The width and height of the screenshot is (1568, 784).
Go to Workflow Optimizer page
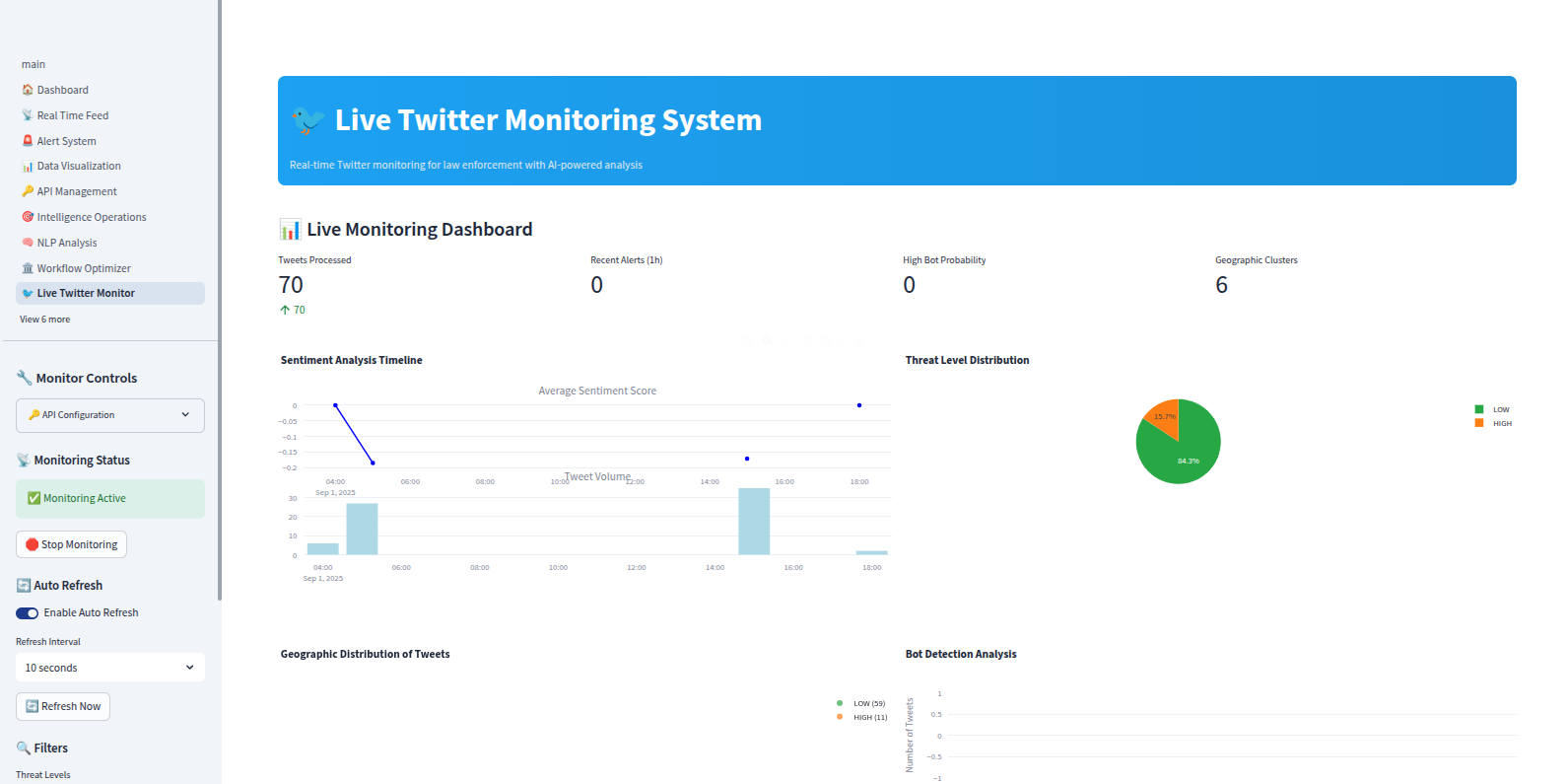[x=110, y=268]
